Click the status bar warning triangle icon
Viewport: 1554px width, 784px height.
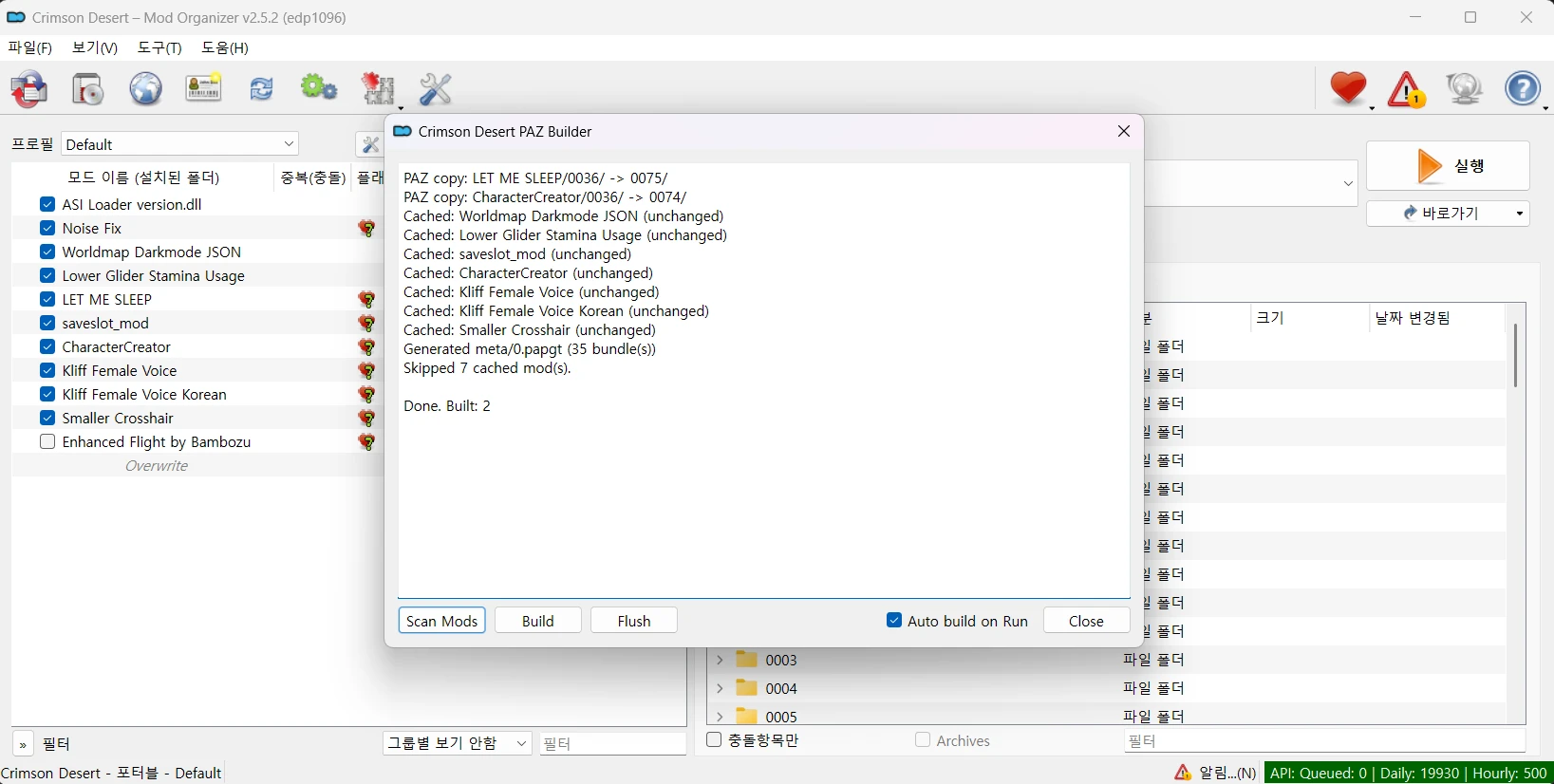(1183, 773)
